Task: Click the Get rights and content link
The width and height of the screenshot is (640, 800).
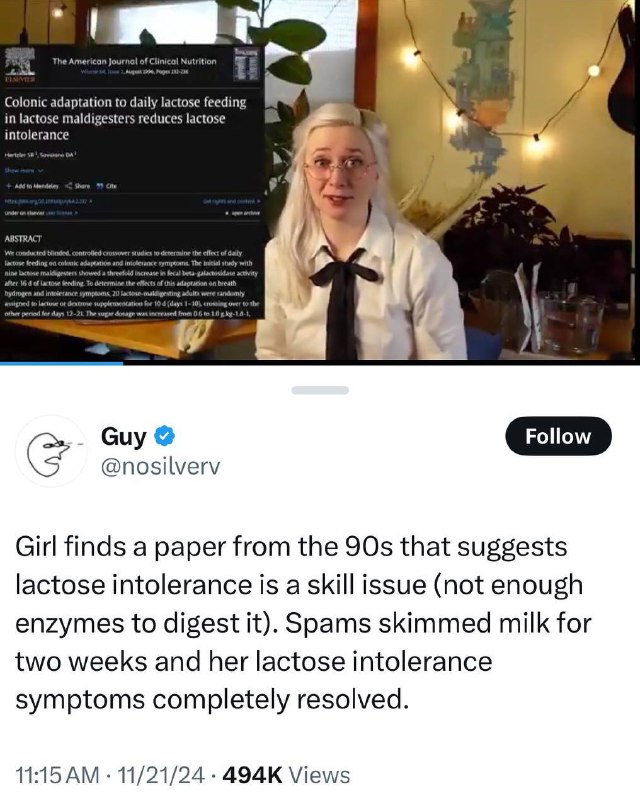Action: click(x=232, y=202)
